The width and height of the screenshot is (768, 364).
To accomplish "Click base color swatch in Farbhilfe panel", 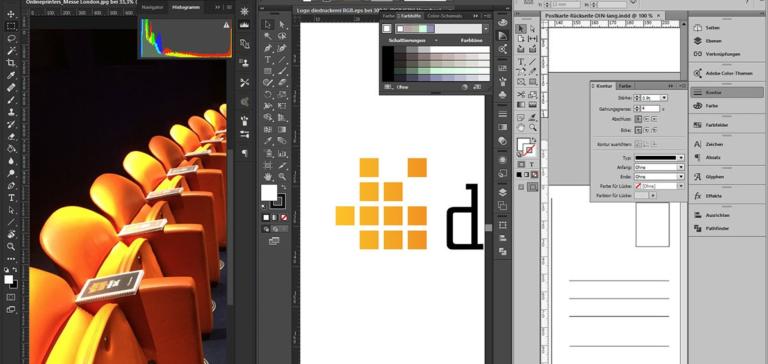I will 387,29.
